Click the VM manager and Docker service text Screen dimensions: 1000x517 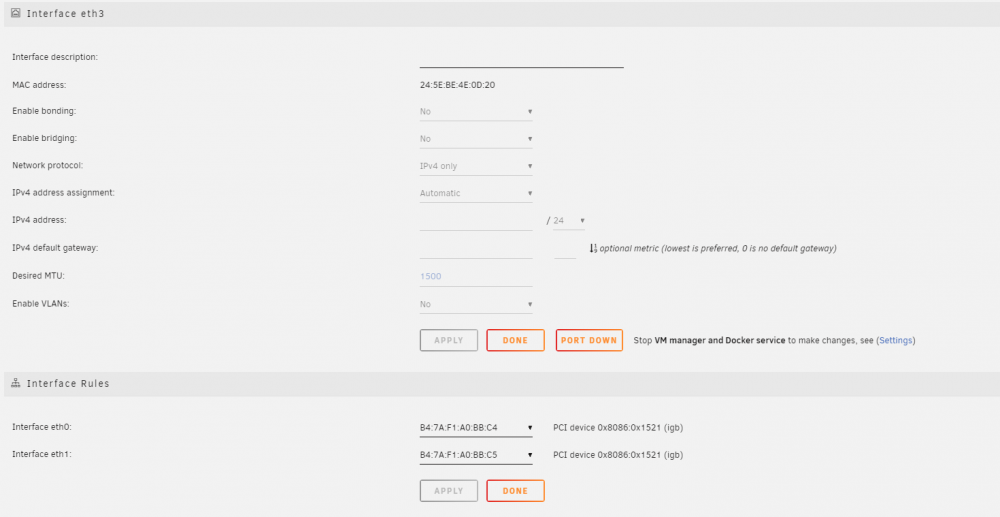[x=720, y=340]
